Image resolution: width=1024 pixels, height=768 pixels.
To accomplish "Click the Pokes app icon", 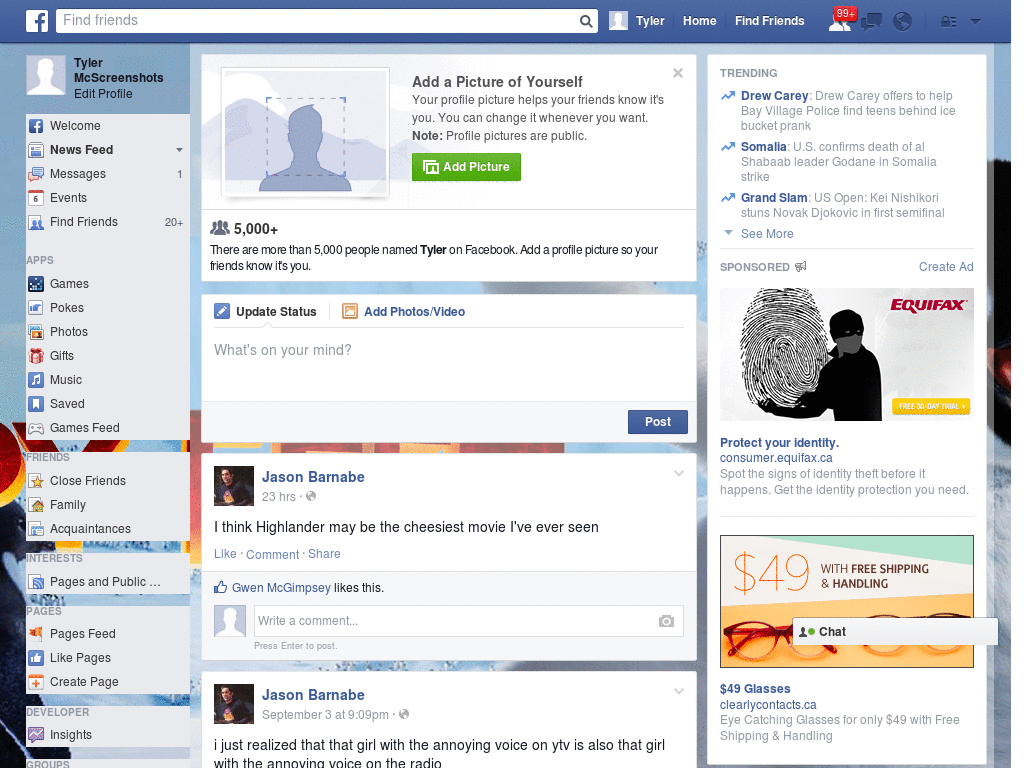I will (x=36, y=308).
